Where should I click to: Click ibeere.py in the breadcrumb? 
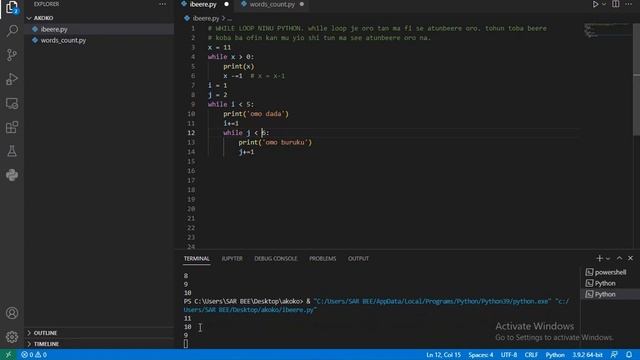point(205,18)
